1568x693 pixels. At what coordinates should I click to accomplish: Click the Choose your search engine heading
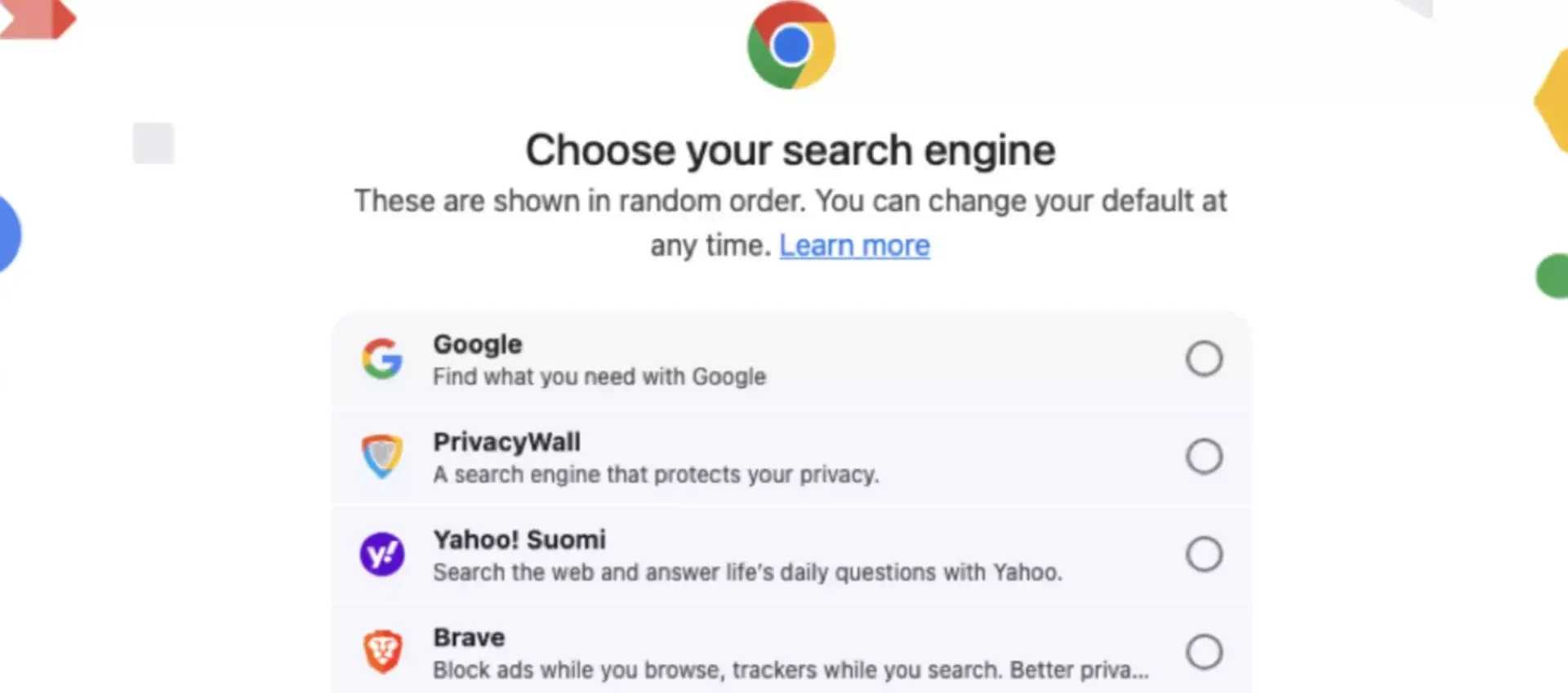pos(791,150)
